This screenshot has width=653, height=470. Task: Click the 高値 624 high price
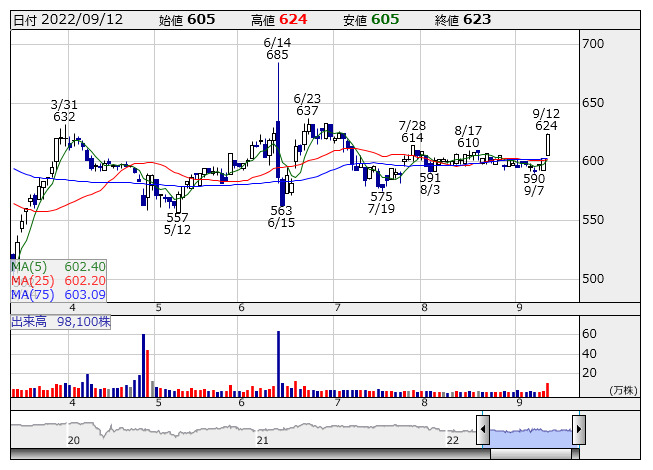click(279, 20)
